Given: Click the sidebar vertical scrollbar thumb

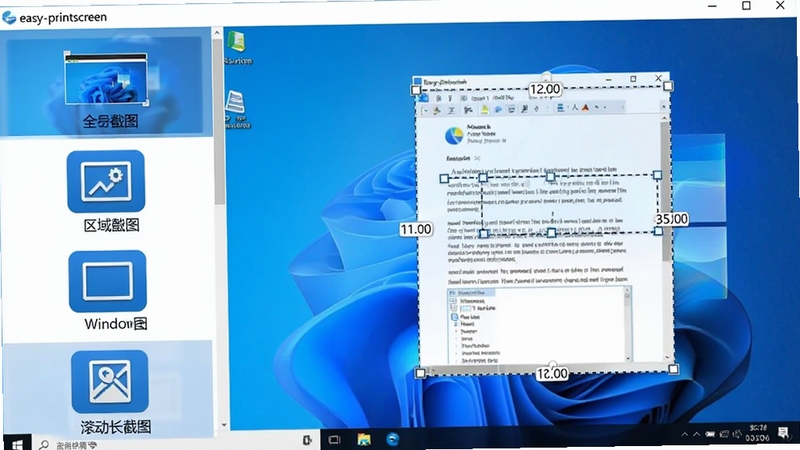Looking at the screenshot, I should coord(219,121).
